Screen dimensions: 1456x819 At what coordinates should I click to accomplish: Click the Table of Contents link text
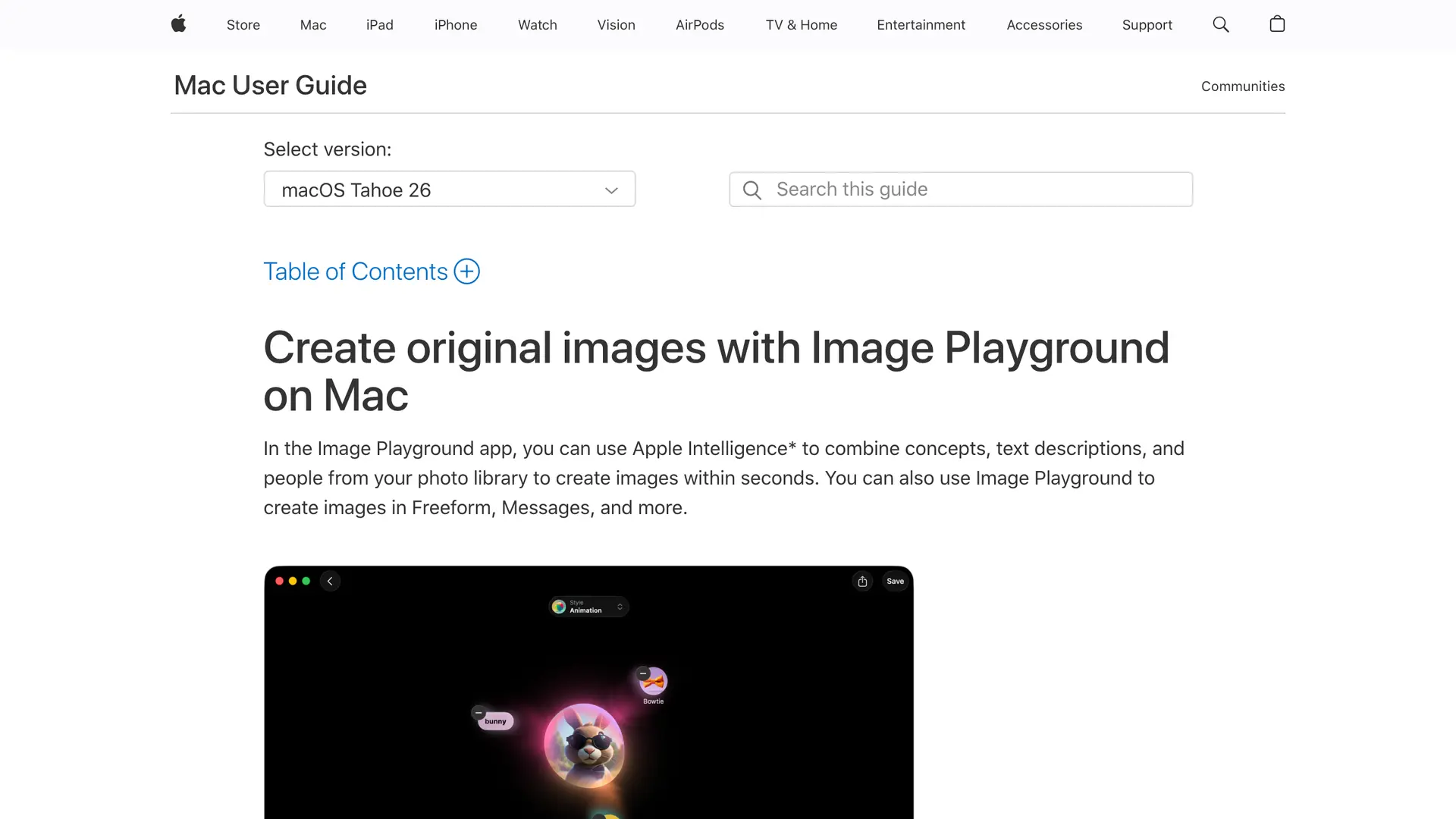pos(356,271)
